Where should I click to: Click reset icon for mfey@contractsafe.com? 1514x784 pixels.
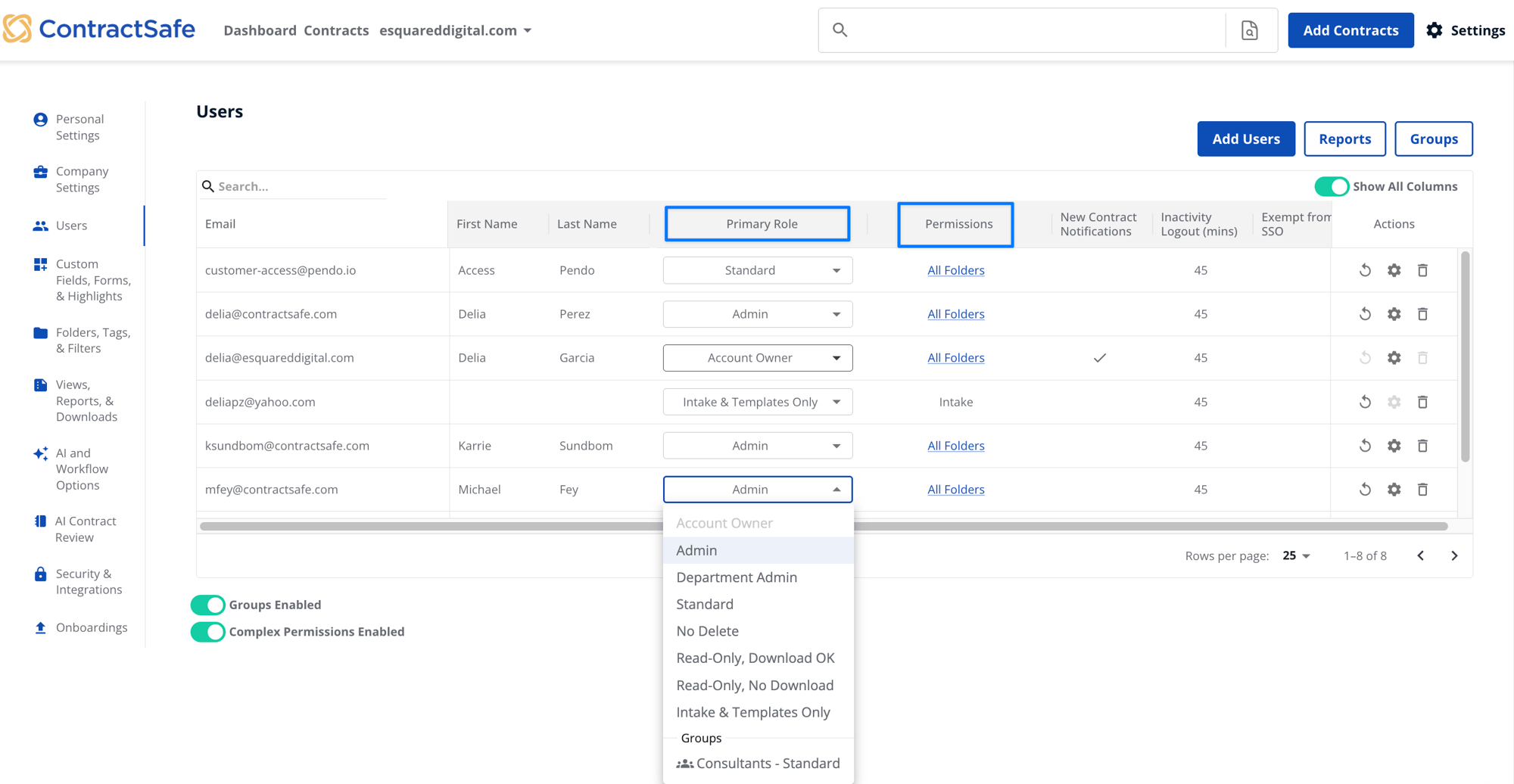[1365, 490]
